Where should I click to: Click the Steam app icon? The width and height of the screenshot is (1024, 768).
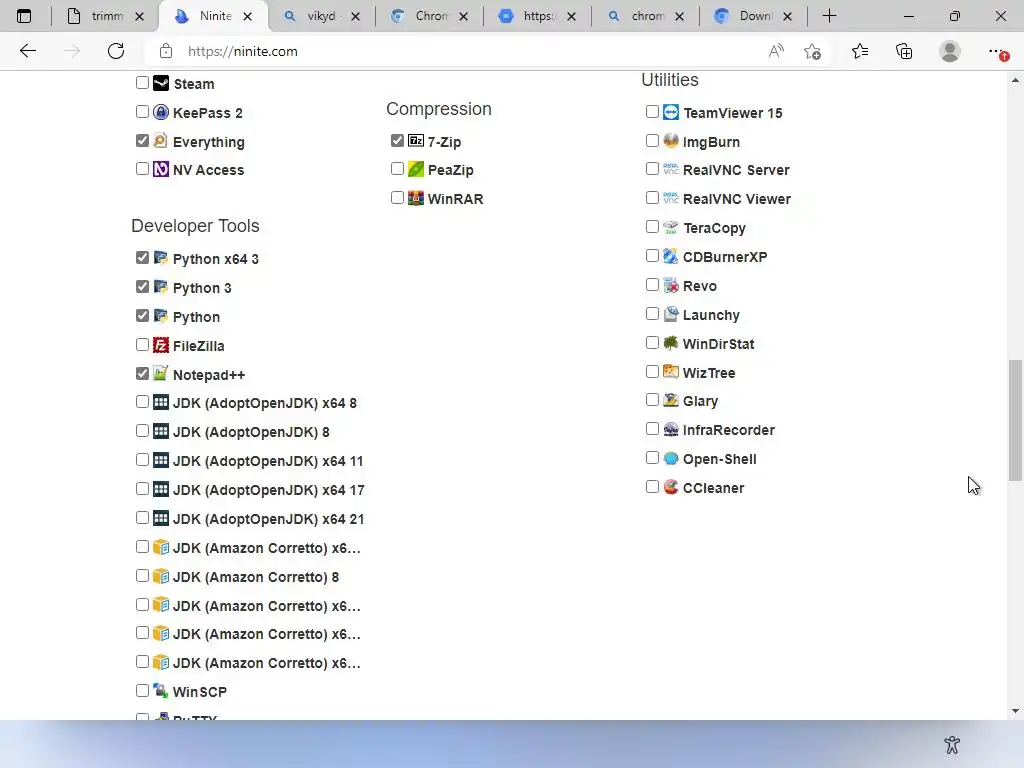pyautogui.click(x=161, y=83)
